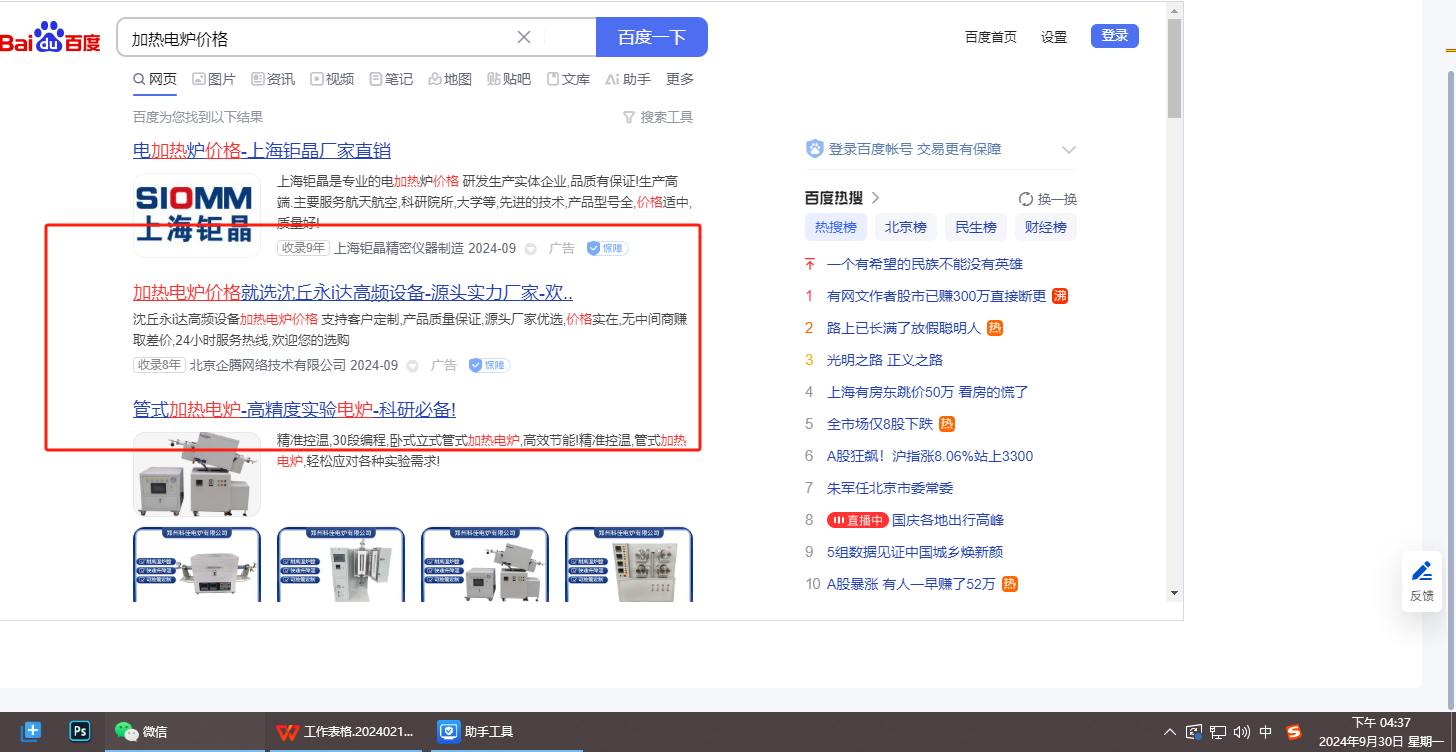Toggle the 中 input language indicator
This screenshot has height=752, width=1456.
pyautogui.click(x=1266, y=732)
